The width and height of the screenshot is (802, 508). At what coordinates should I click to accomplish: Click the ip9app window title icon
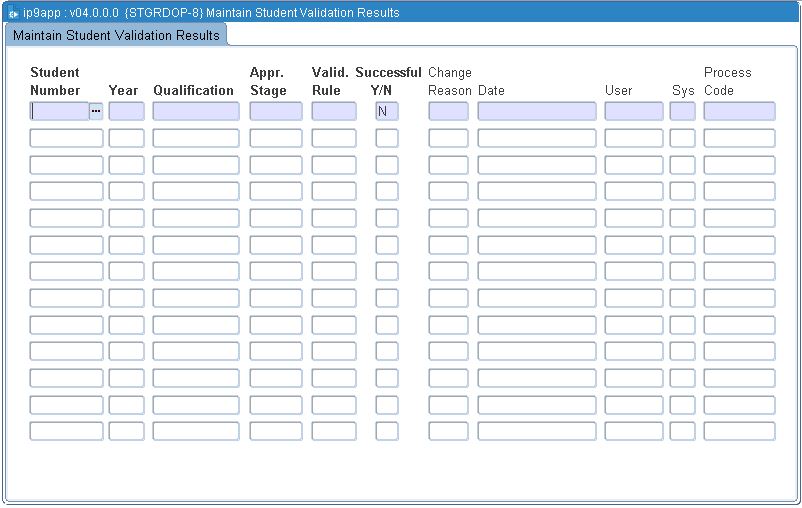(13, 13)
